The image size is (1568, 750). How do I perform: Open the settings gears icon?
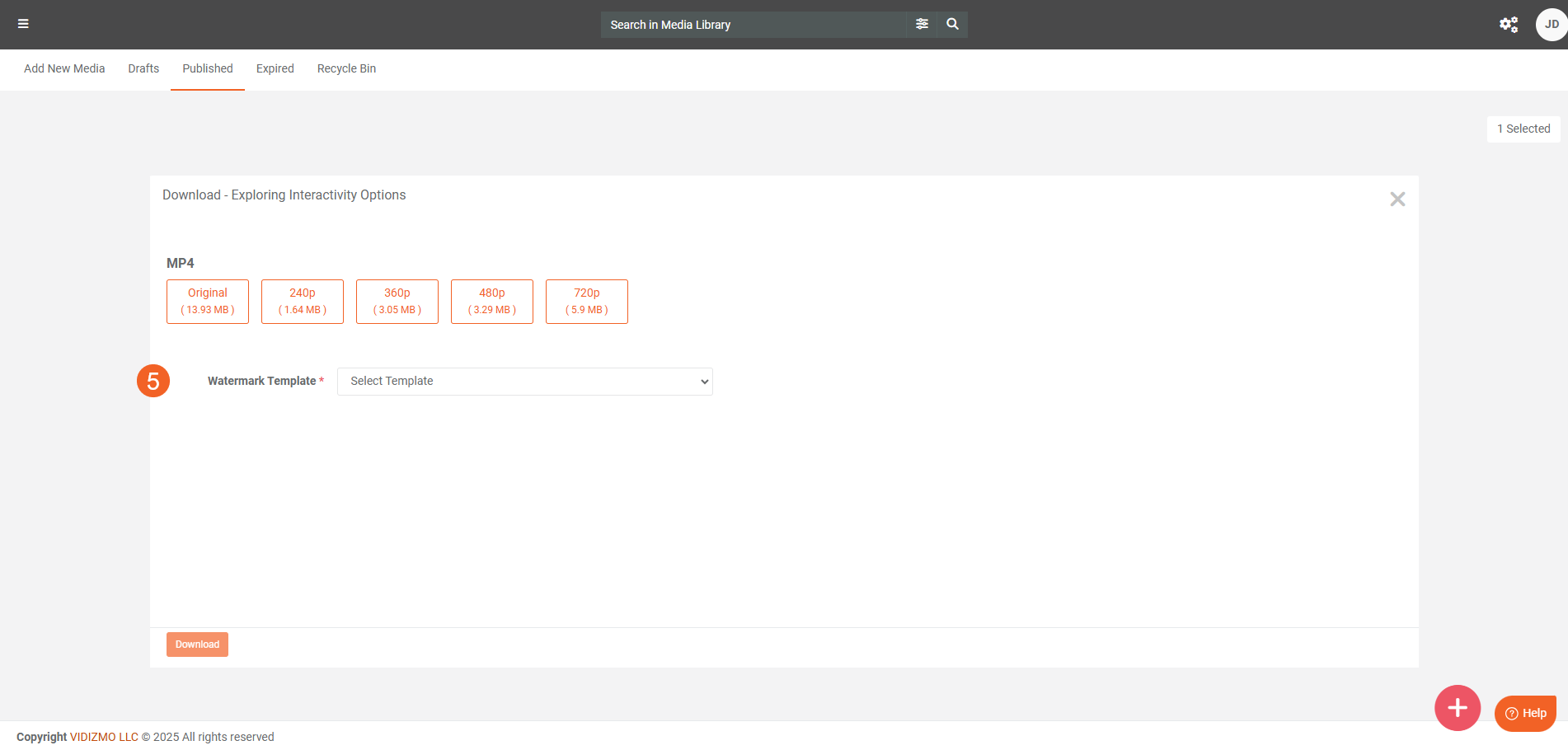pyautogui.click(x=1508, y=25)
